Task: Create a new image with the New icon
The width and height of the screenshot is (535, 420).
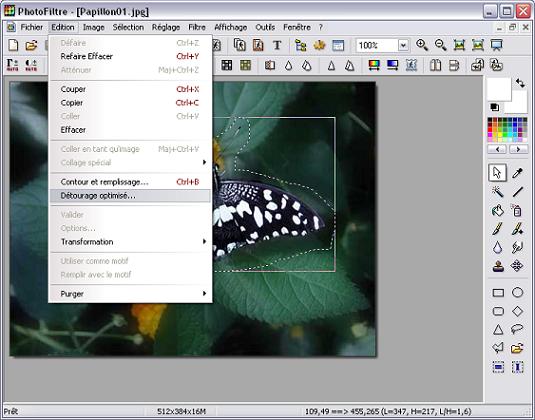Action: point(13,45)
